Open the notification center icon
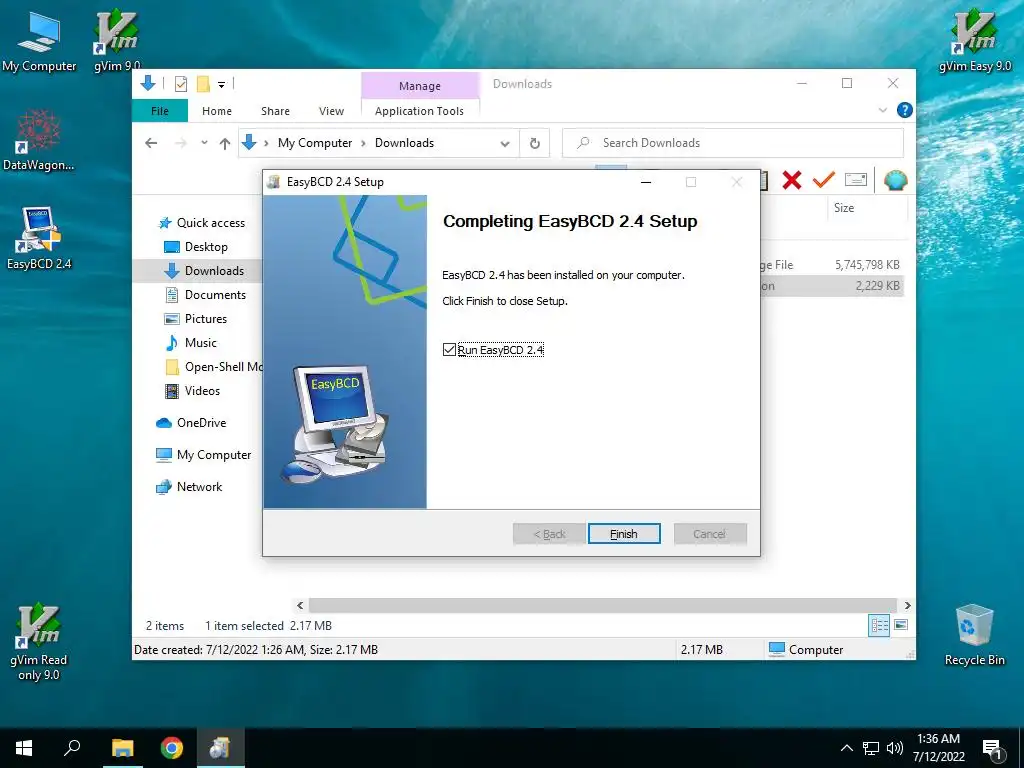1024x768 pixels. click(x=992, y=749)
